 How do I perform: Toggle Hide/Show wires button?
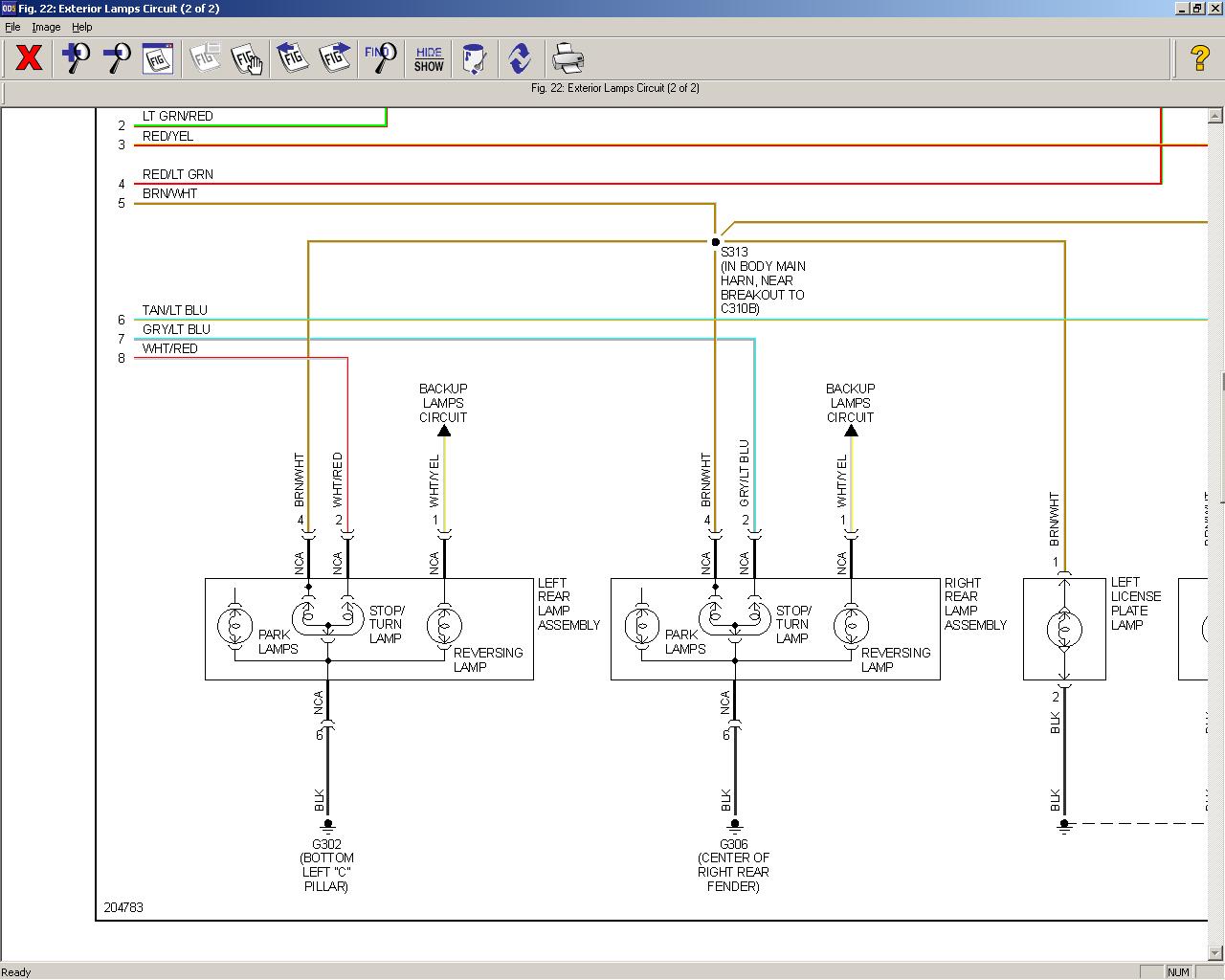point(429,58)
